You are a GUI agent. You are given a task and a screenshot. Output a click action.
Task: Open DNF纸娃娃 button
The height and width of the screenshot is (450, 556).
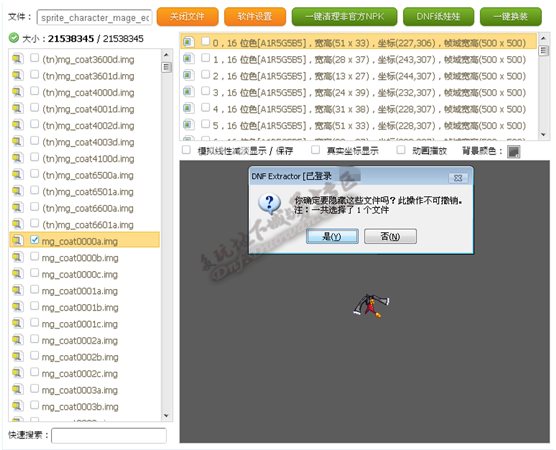[x=438, y=17]
